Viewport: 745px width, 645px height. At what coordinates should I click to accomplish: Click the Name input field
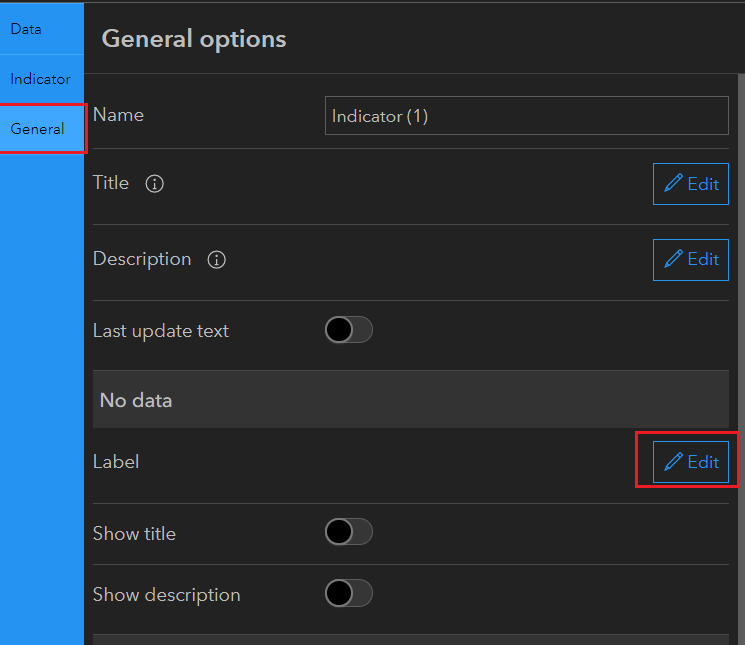coord(527,116)
